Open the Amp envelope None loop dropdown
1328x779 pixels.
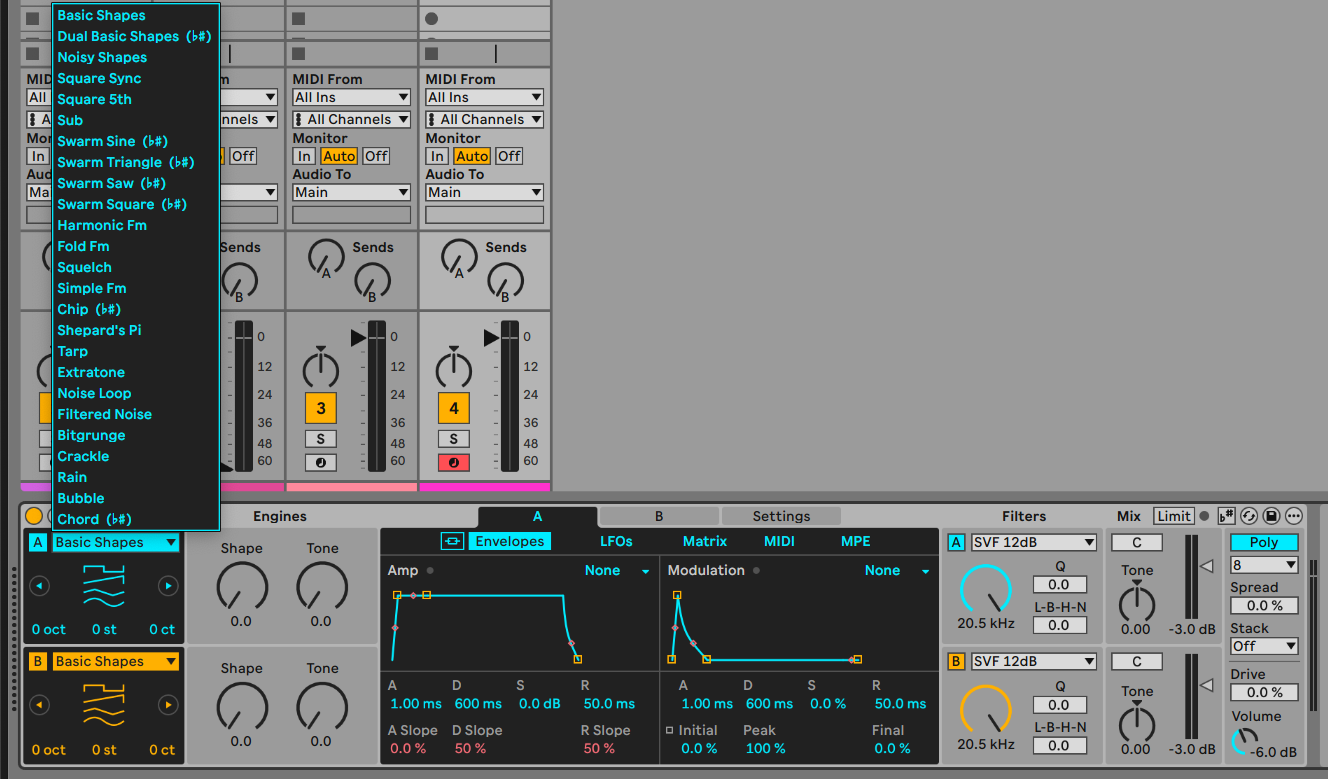pos(617,571)
